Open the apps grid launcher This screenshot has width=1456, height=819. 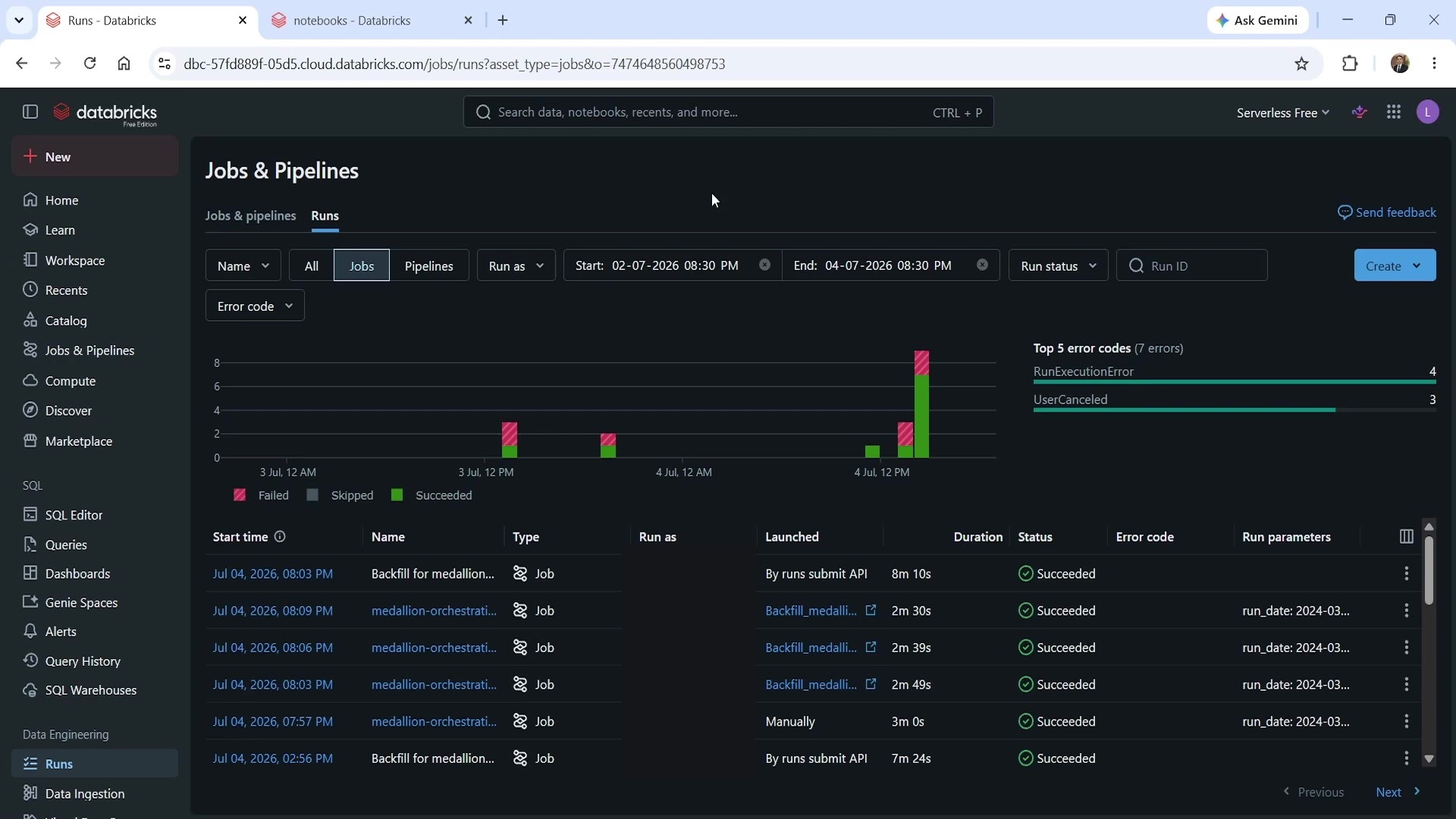pos(1394,112)
